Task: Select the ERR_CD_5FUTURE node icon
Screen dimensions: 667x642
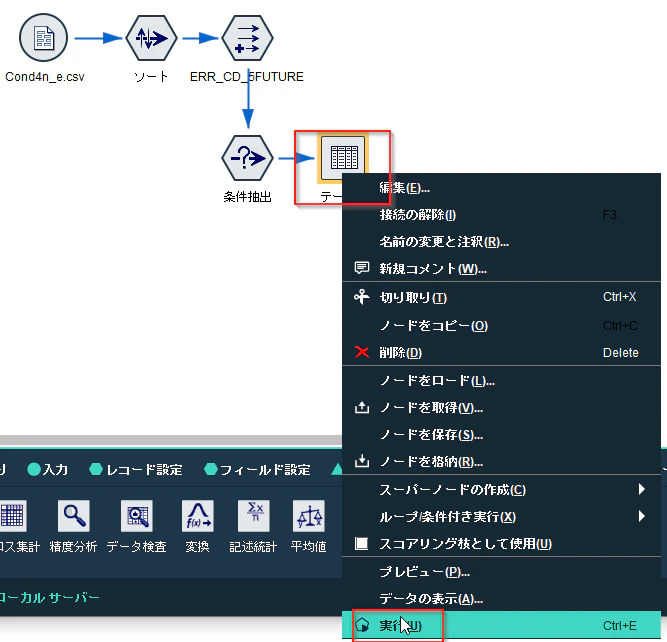Action: [x=248, y=38]
